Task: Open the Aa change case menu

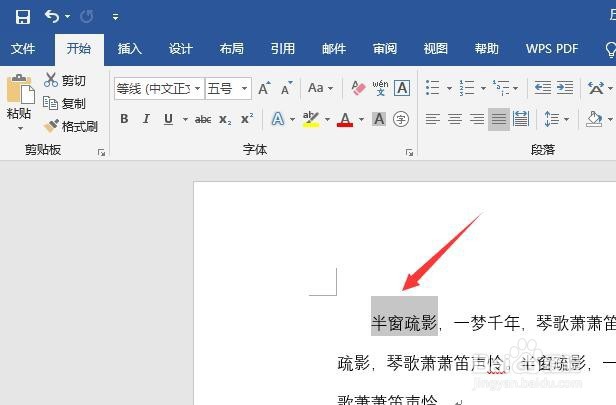Action: [320, 88]
